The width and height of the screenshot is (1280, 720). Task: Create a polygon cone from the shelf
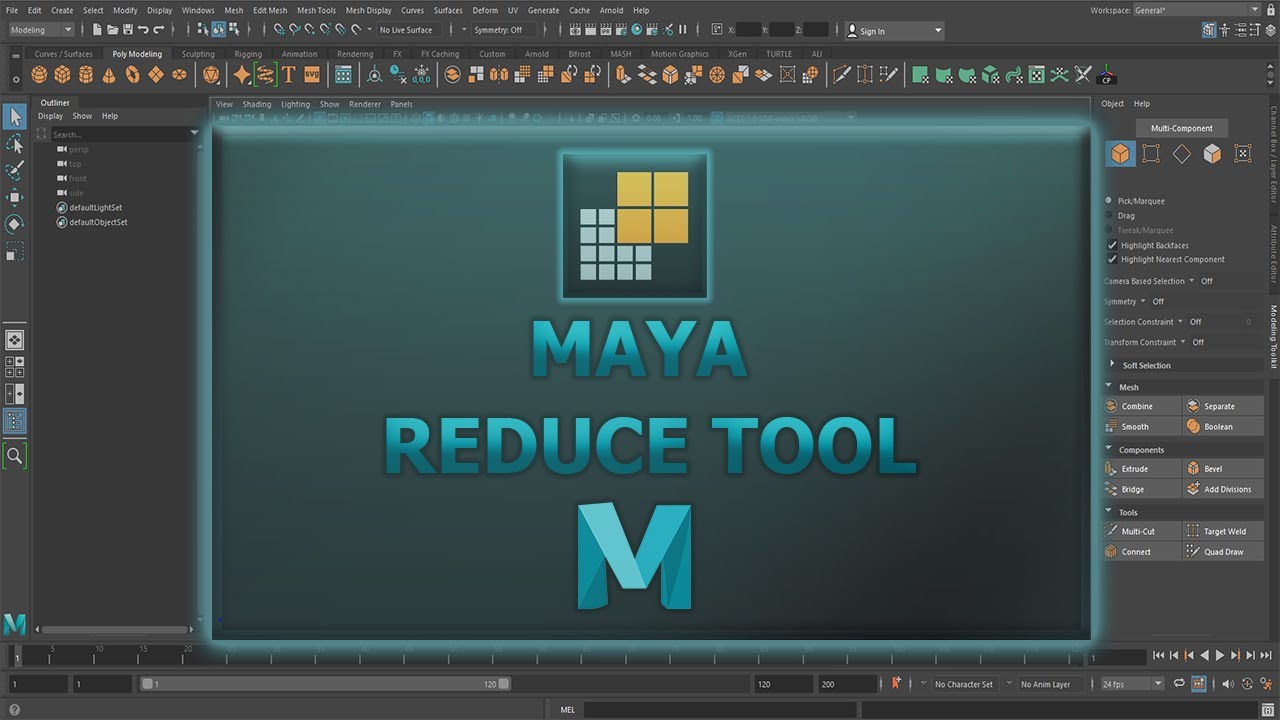click(x=109, y=74)
